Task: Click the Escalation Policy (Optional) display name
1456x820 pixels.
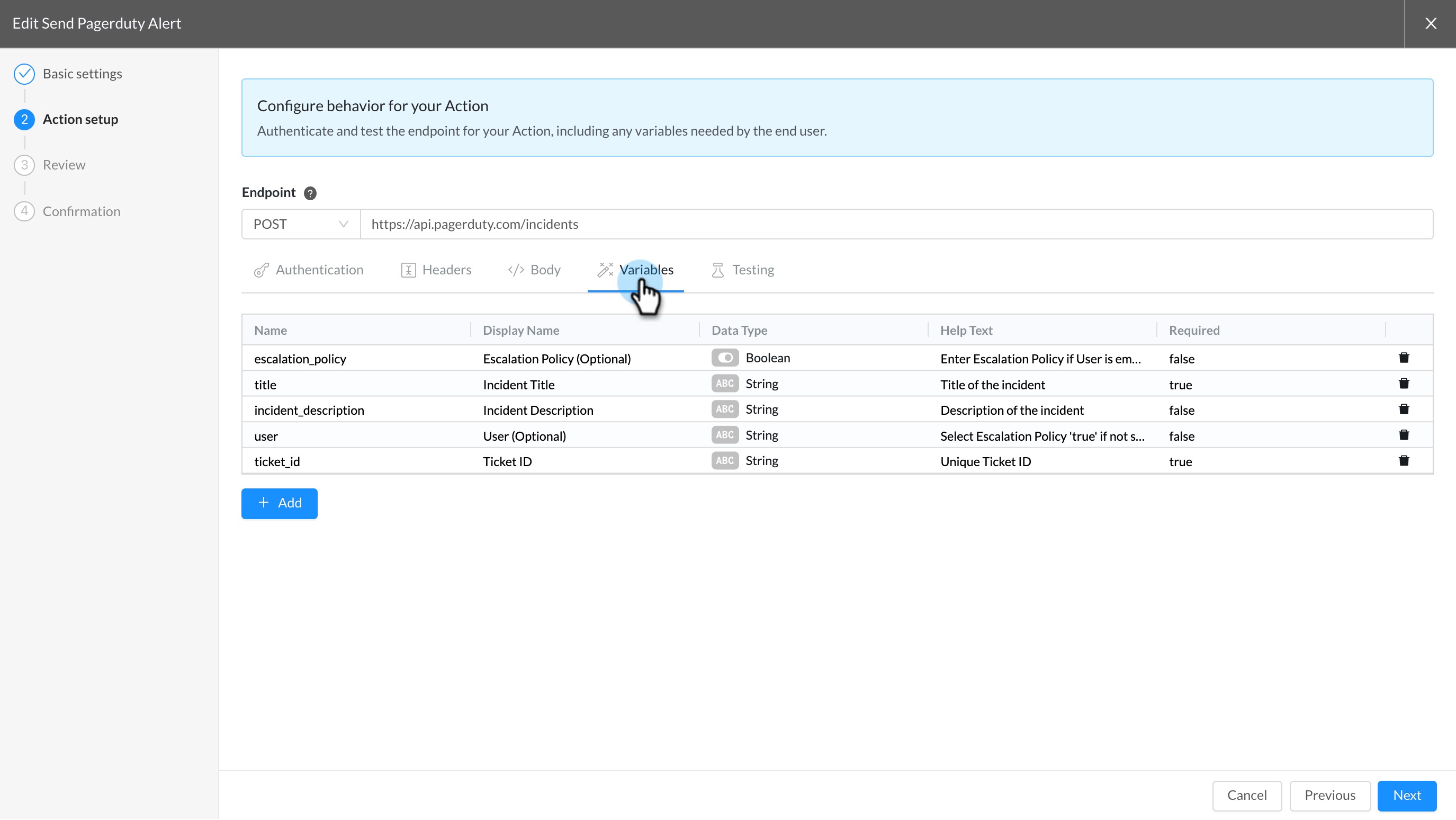Action: point(557,359)
